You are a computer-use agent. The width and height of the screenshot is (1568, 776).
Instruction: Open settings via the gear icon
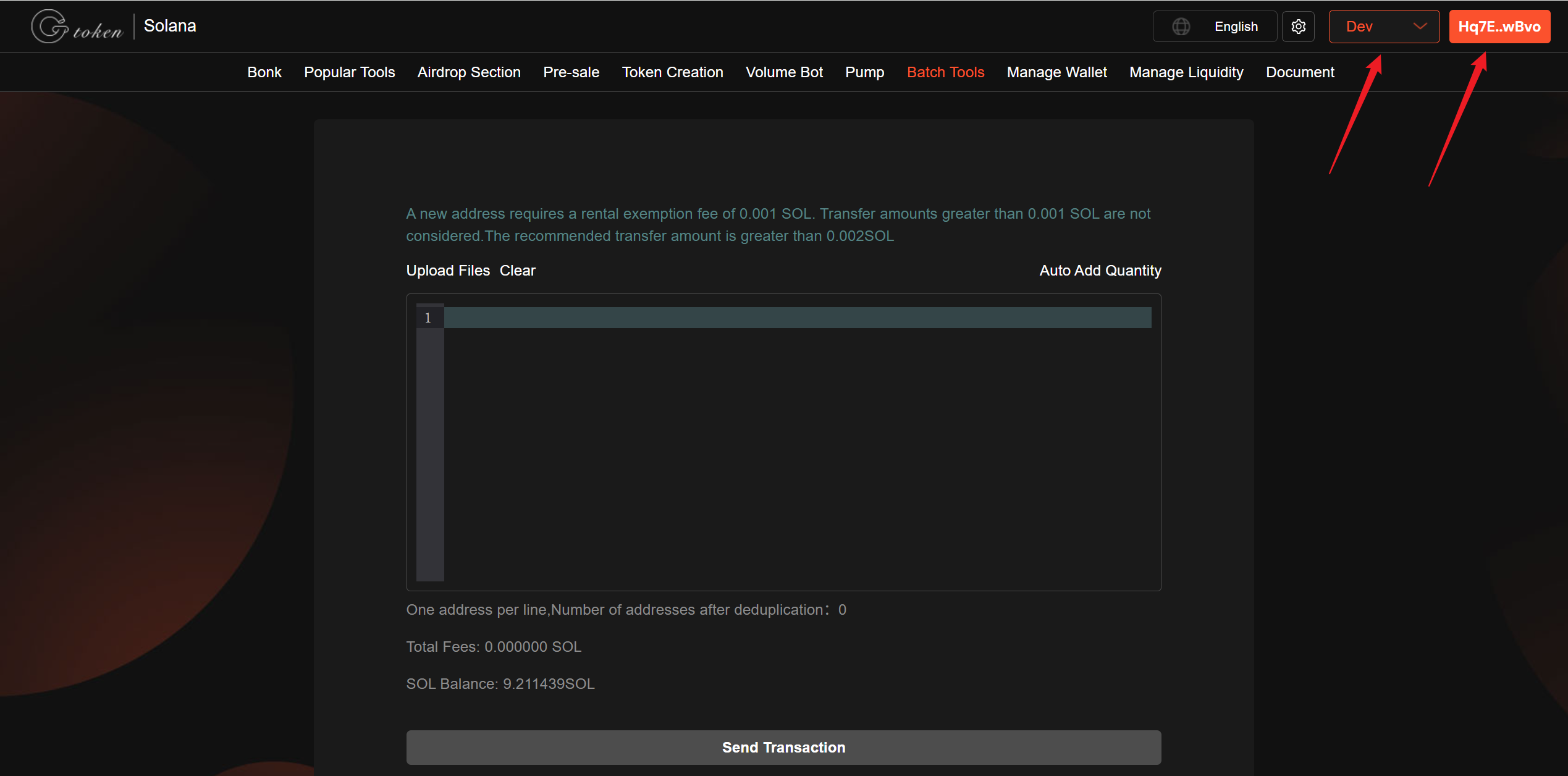pos(1298,27)
